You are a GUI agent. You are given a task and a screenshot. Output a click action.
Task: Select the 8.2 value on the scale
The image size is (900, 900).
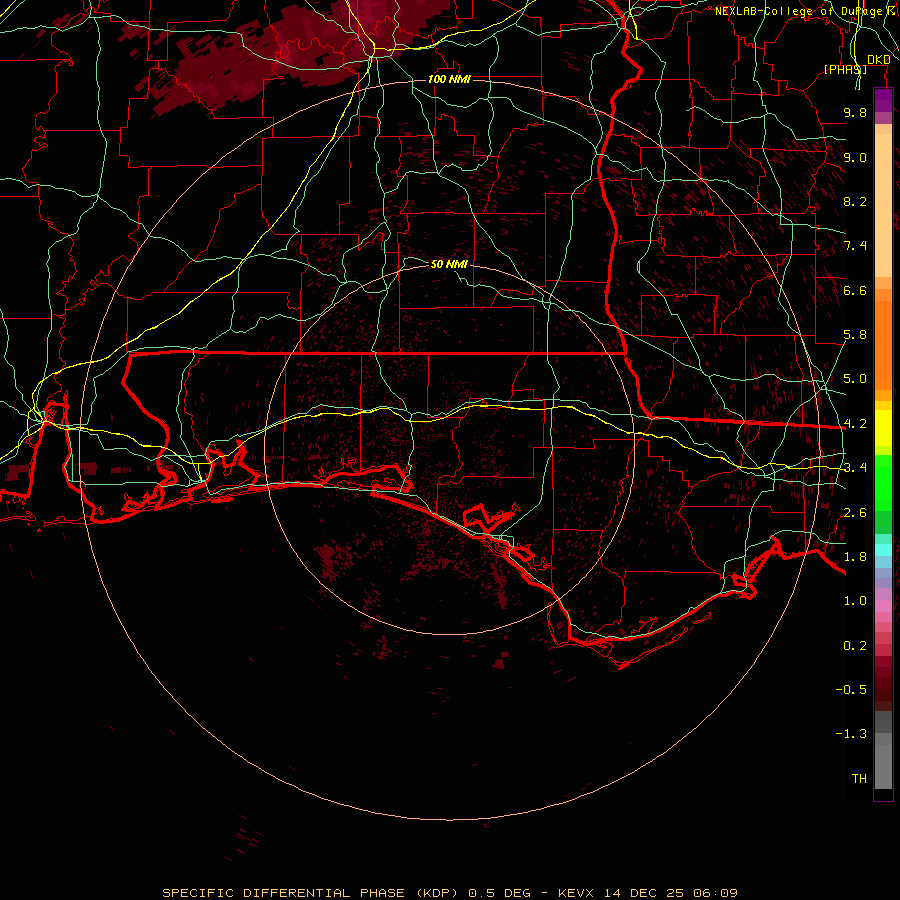(855, 201)
